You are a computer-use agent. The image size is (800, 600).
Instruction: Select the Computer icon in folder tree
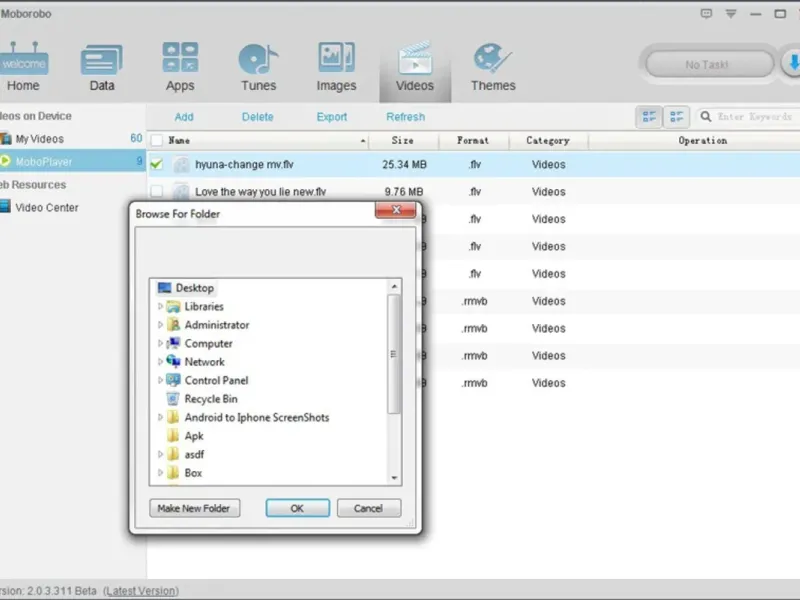click(x=173, y=343)
